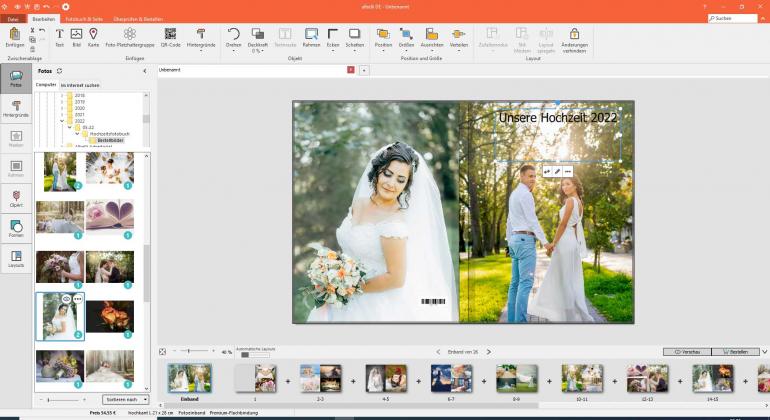
Task: Collapse the Fotos panel with the arrow
Action: [144, 71]
